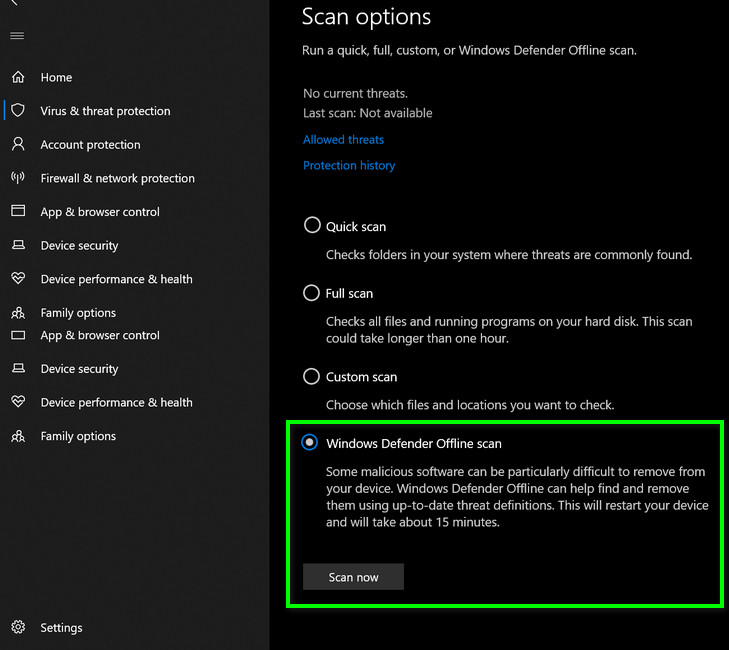This screenshot has width=729, height=650.
Task: Open Device security entry above the upper Family options
Action: (x=79, y=246)
